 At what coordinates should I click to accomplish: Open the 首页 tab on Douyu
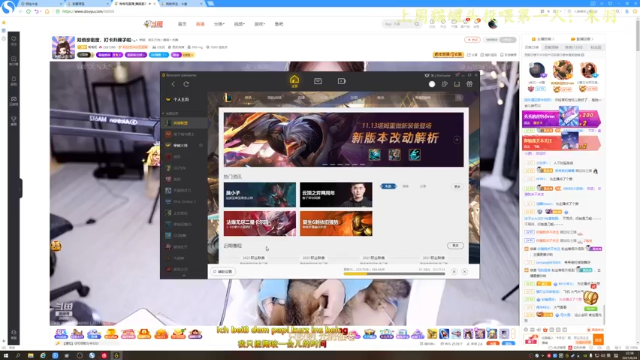click(x=182, y=24)
